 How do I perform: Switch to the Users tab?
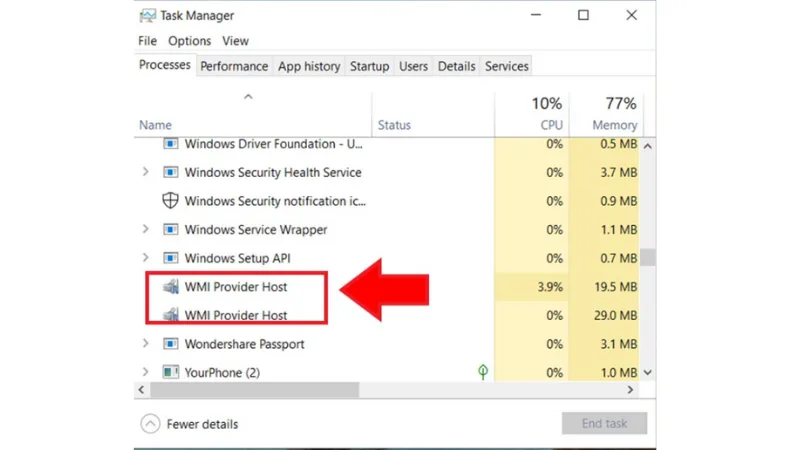point(413,66)
